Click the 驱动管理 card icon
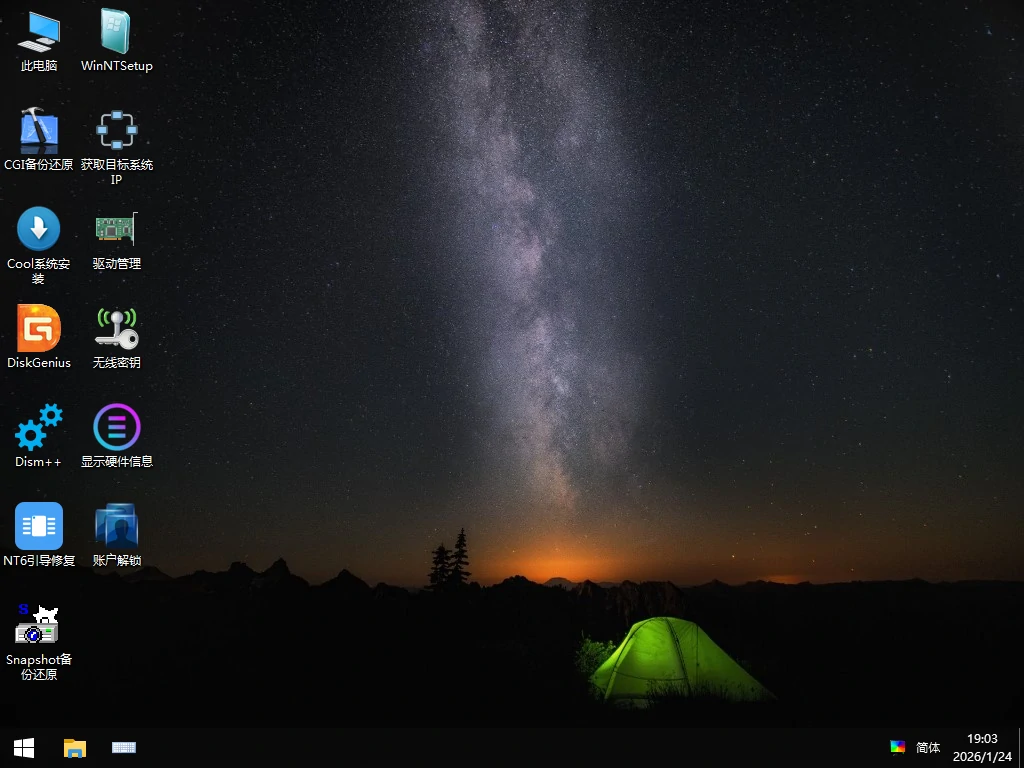This screenshot has width=1024, height=768. pyautogui.click(x=116, y=229)
